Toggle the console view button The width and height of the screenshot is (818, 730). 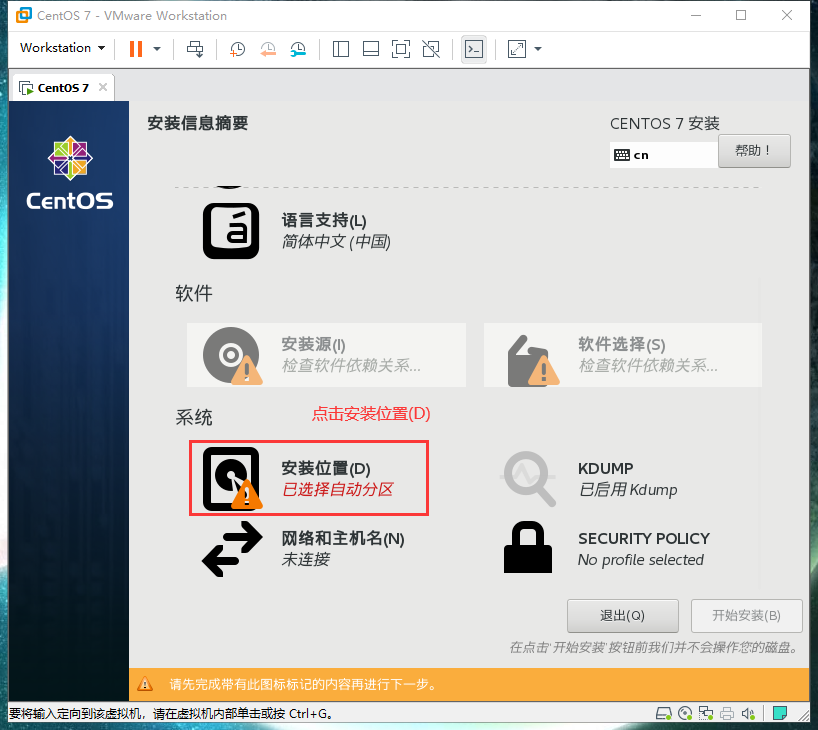[x=474, y=49]
